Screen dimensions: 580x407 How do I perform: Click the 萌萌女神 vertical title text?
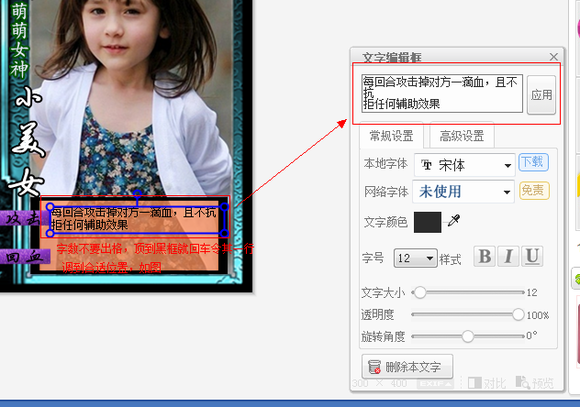[20, 39]
